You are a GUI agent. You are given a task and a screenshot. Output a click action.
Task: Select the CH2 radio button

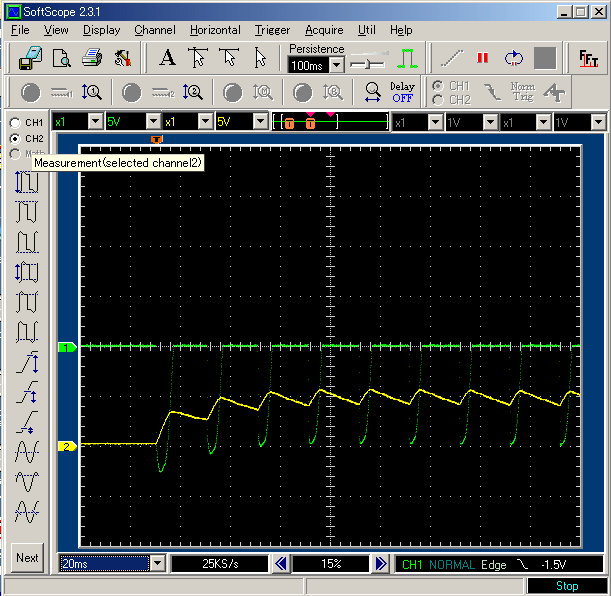tap(14, 138)
